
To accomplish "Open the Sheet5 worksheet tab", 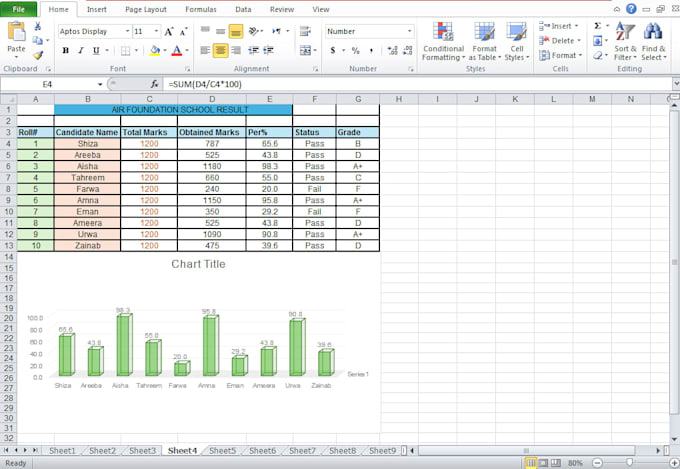I will [x=222, y=451].
